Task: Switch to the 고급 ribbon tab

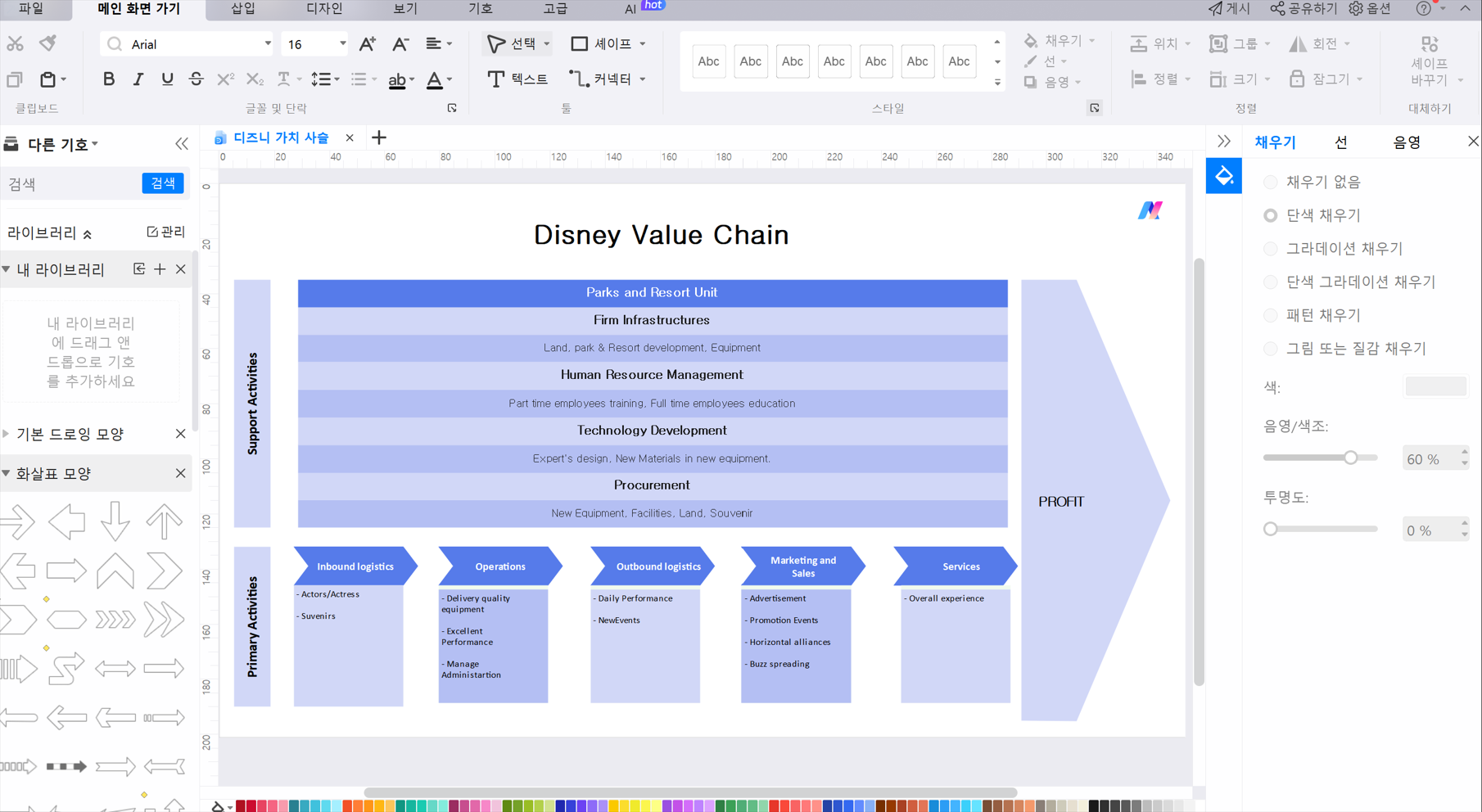Action: (x=555, y=9)
